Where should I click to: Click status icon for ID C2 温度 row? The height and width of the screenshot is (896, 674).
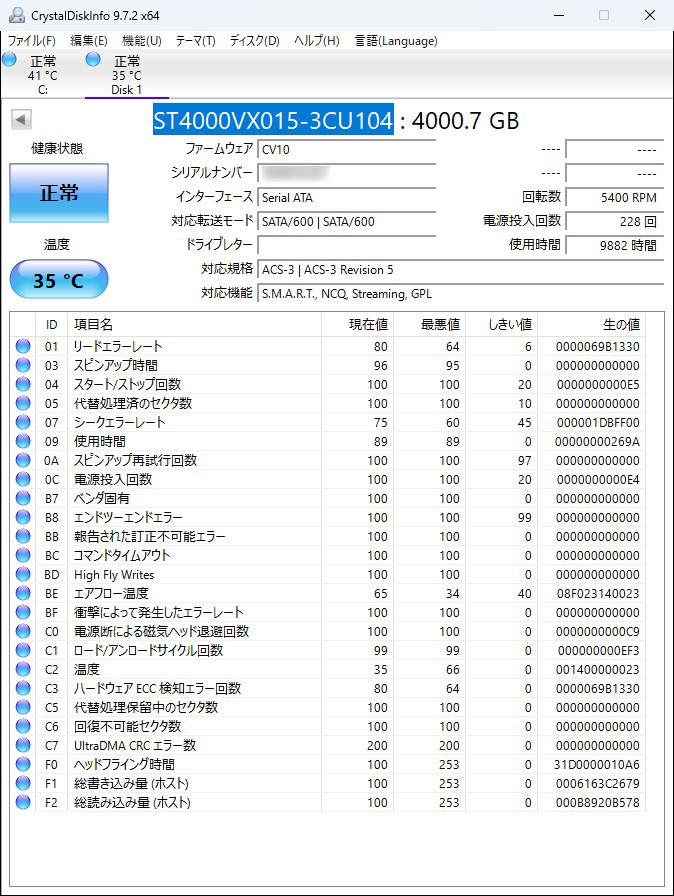(x=23, y=669)
